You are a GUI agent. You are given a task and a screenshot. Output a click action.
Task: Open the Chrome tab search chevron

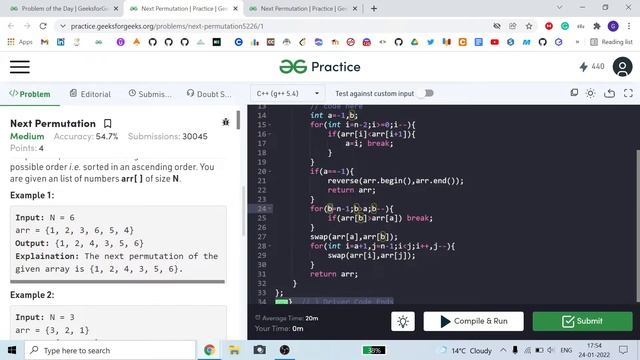(560, 7)
